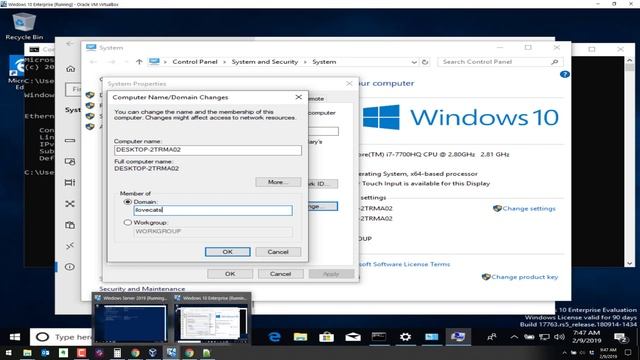Select Clipboard icon in Settings sidebar
The width and height of the screenshot is (640, 360).
[70, 224]
